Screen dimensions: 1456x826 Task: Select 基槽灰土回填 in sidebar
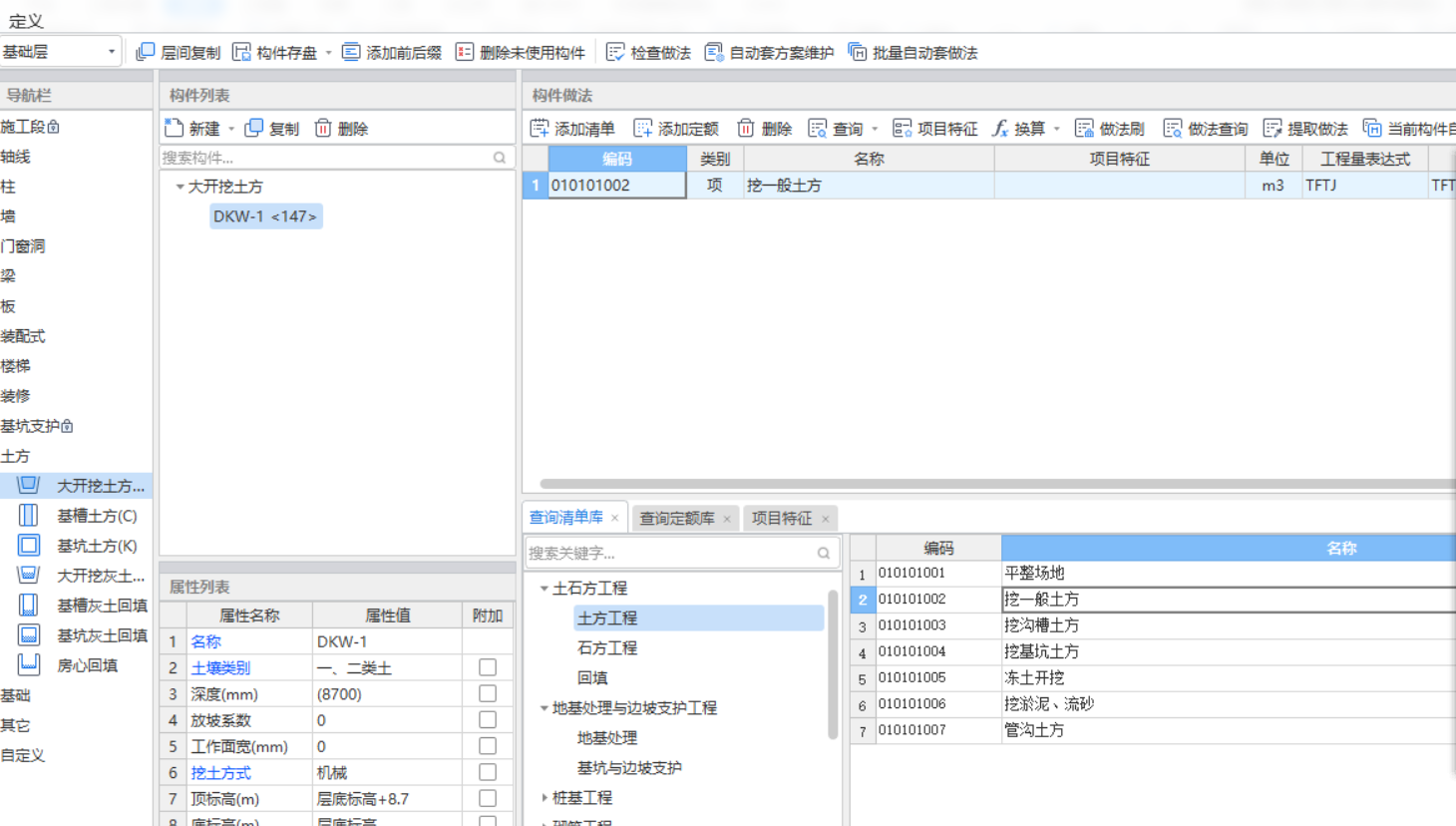click(77, 606)
